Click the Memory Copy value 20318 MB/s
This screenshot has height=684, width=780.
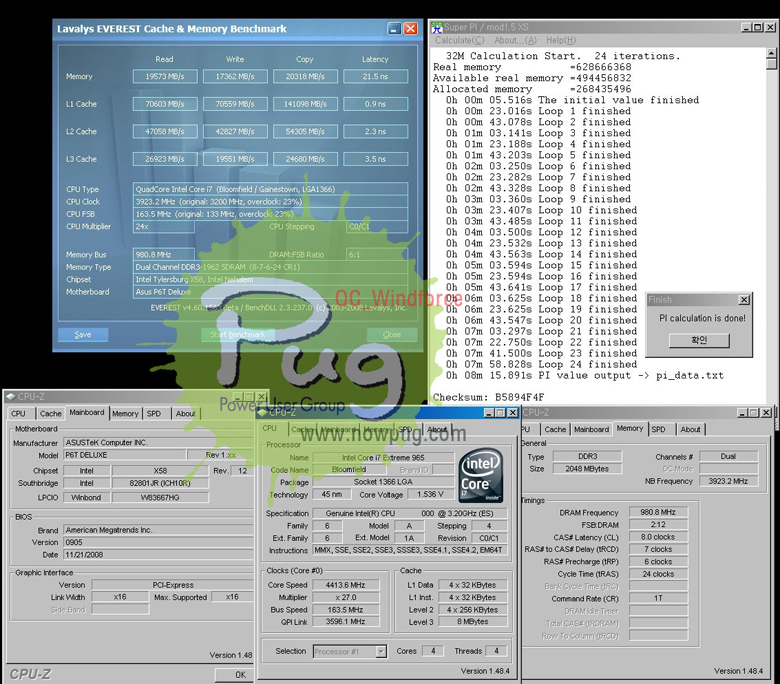pos(305,77)
